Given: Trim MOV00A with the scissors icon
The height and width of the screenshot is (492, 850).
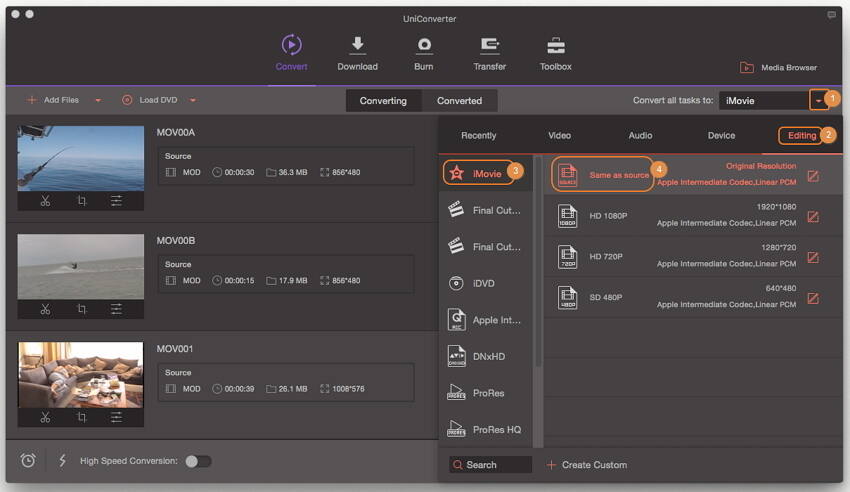Looking at the screenshot, I should [46, 201].
